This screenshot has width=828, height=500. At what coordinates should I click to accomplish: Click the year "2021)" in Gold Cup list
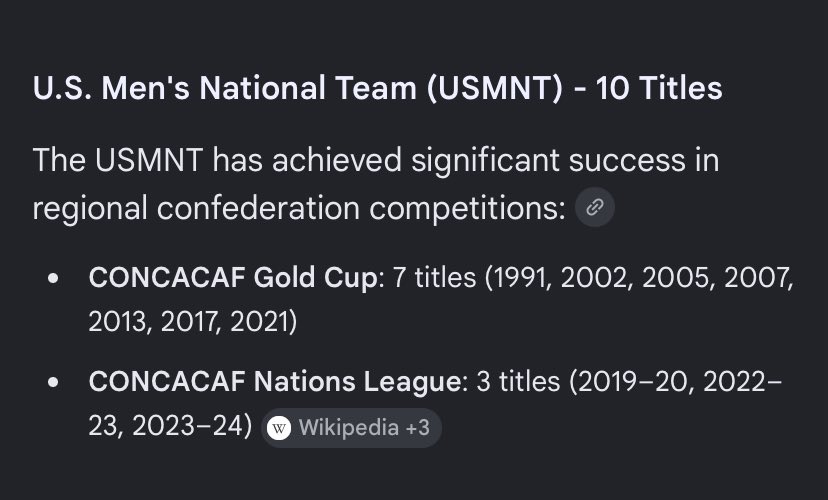point(264,321)
